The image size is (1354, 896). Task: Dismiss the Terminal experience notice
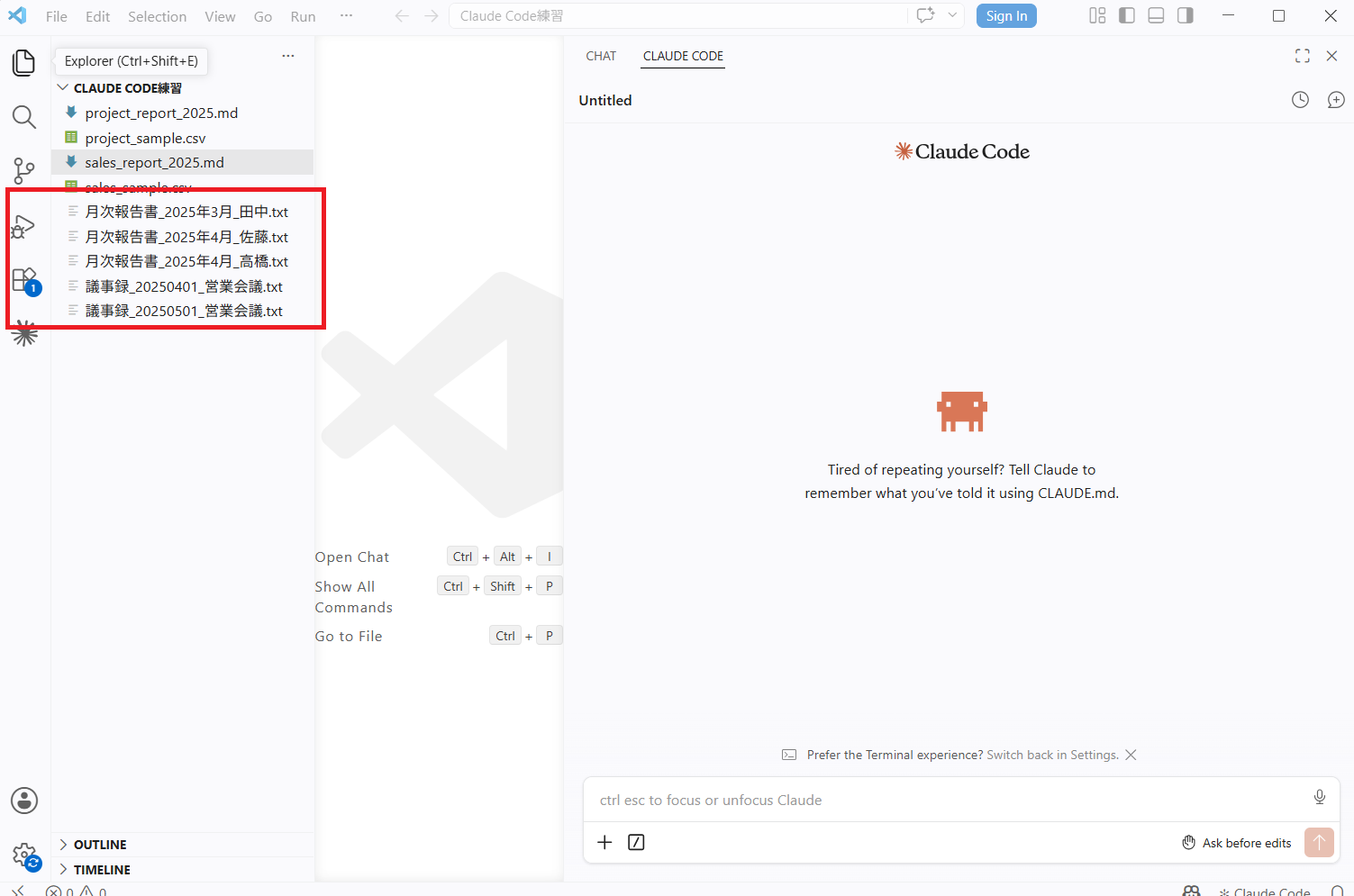coord(1131,755)
